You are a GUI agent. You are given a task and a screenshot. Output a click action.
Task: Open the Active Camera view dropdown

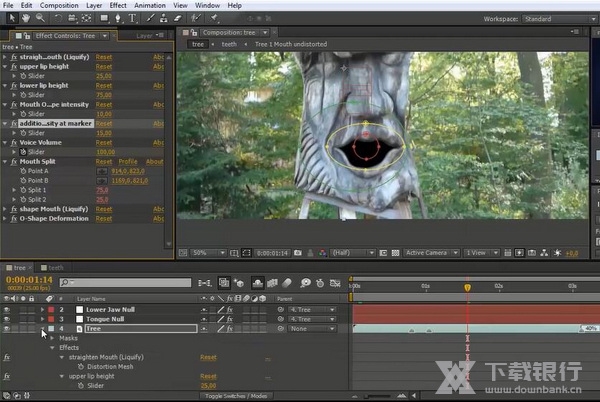coord(428,253)
